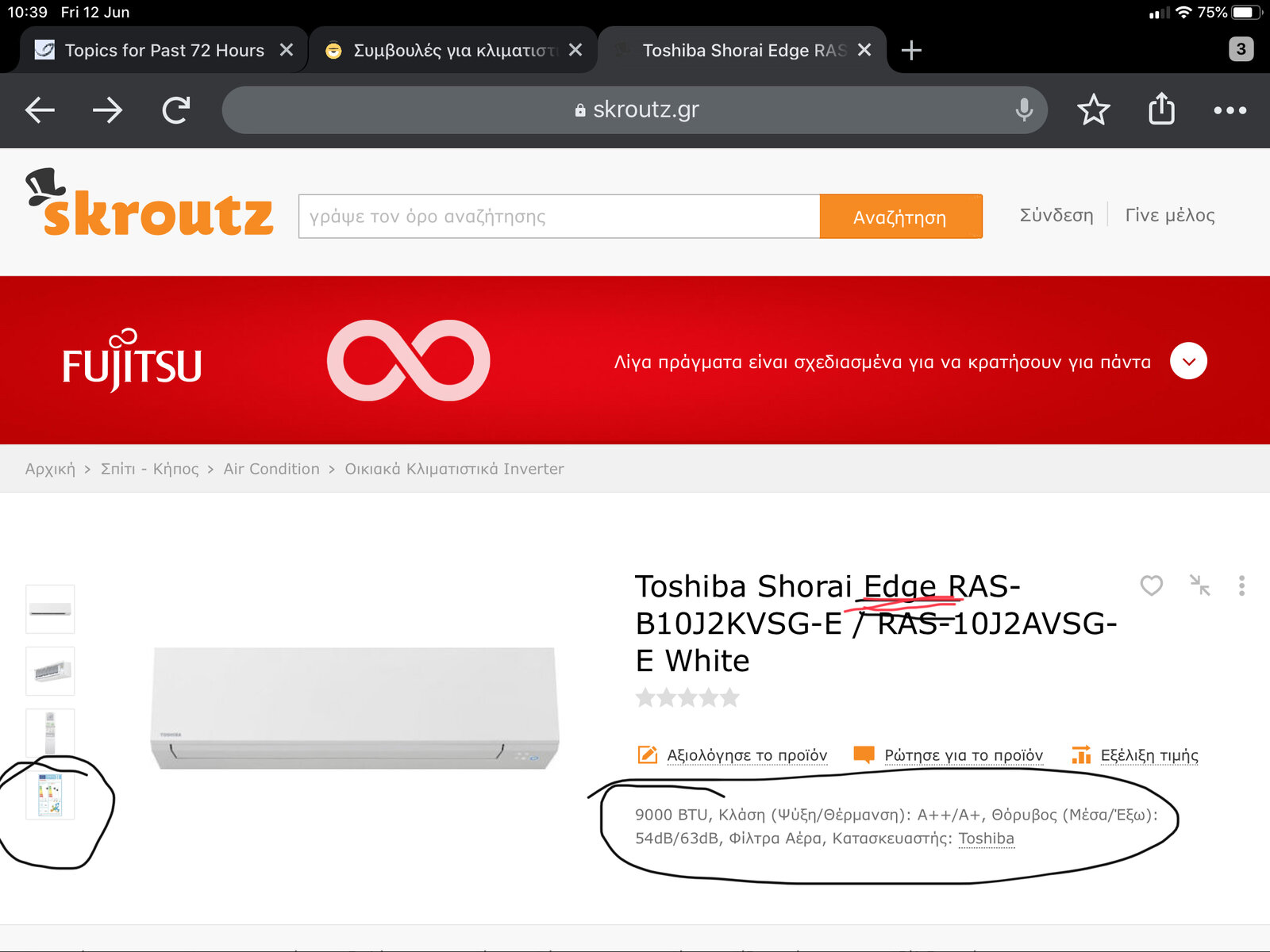This screenshot has height=952, width=1270.
Task: Bookmark the page with the star icon
Action: (1093, 109)
